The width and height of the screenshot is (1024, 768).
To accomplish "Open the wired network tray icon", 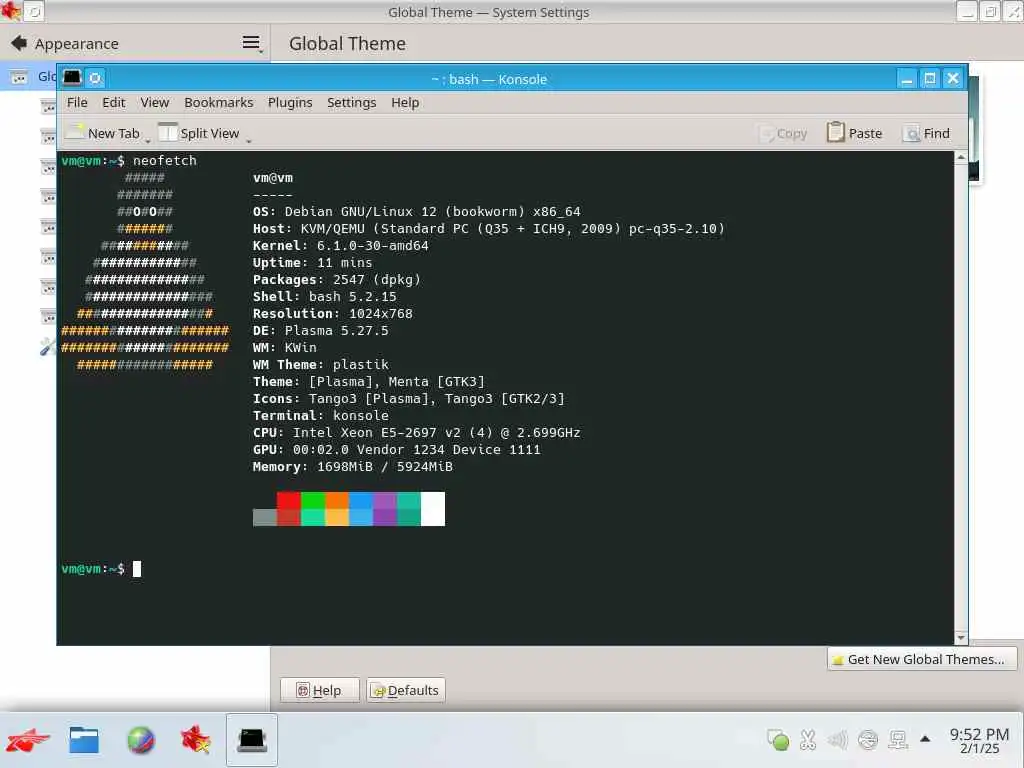I will click(x=898, y=740).
